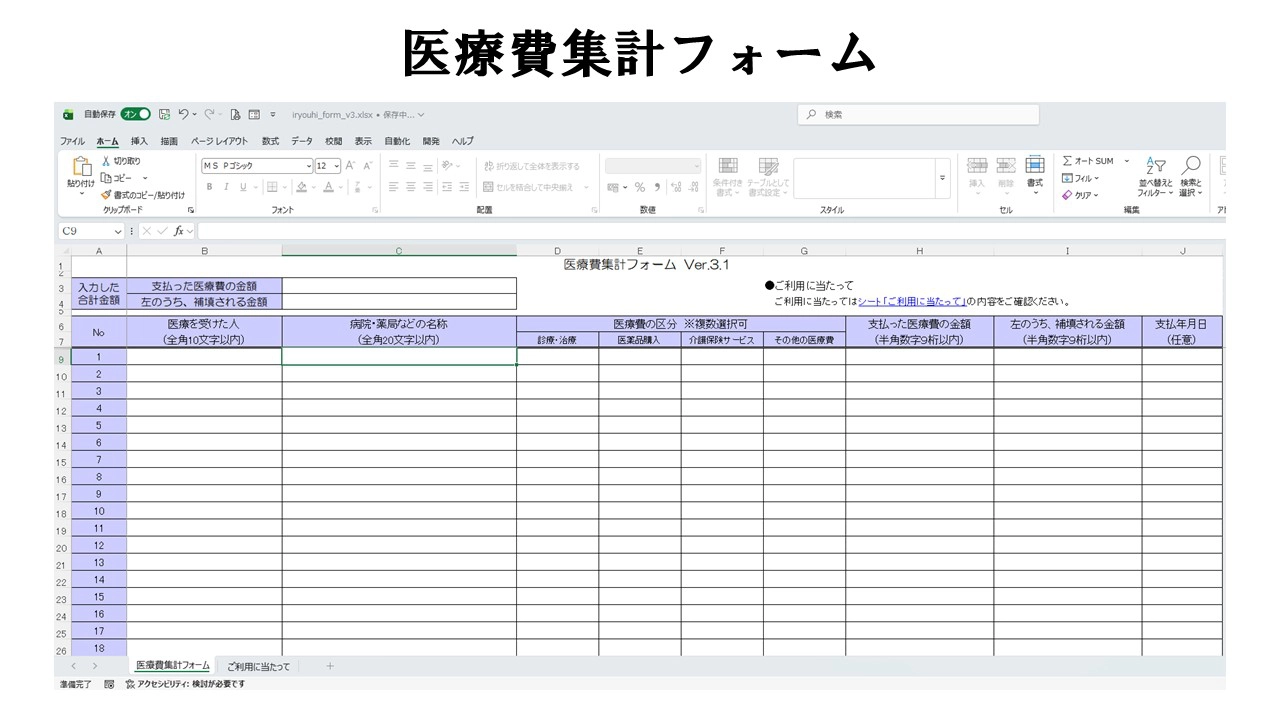Click in the search (検索) box
This screenshot has height=720, width=1280.
918,115
